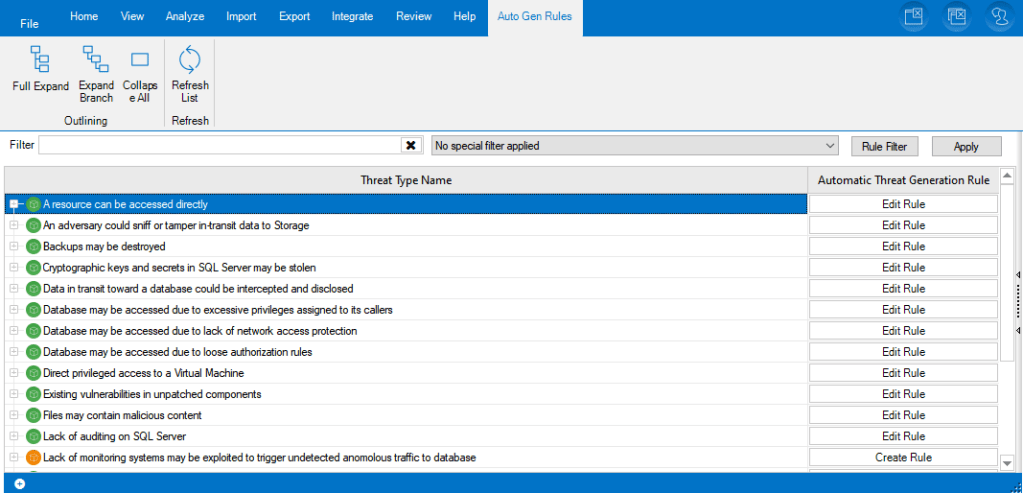1023x493 pixels.
Task: Switch to the Review tab
Action: click(413, 17)
